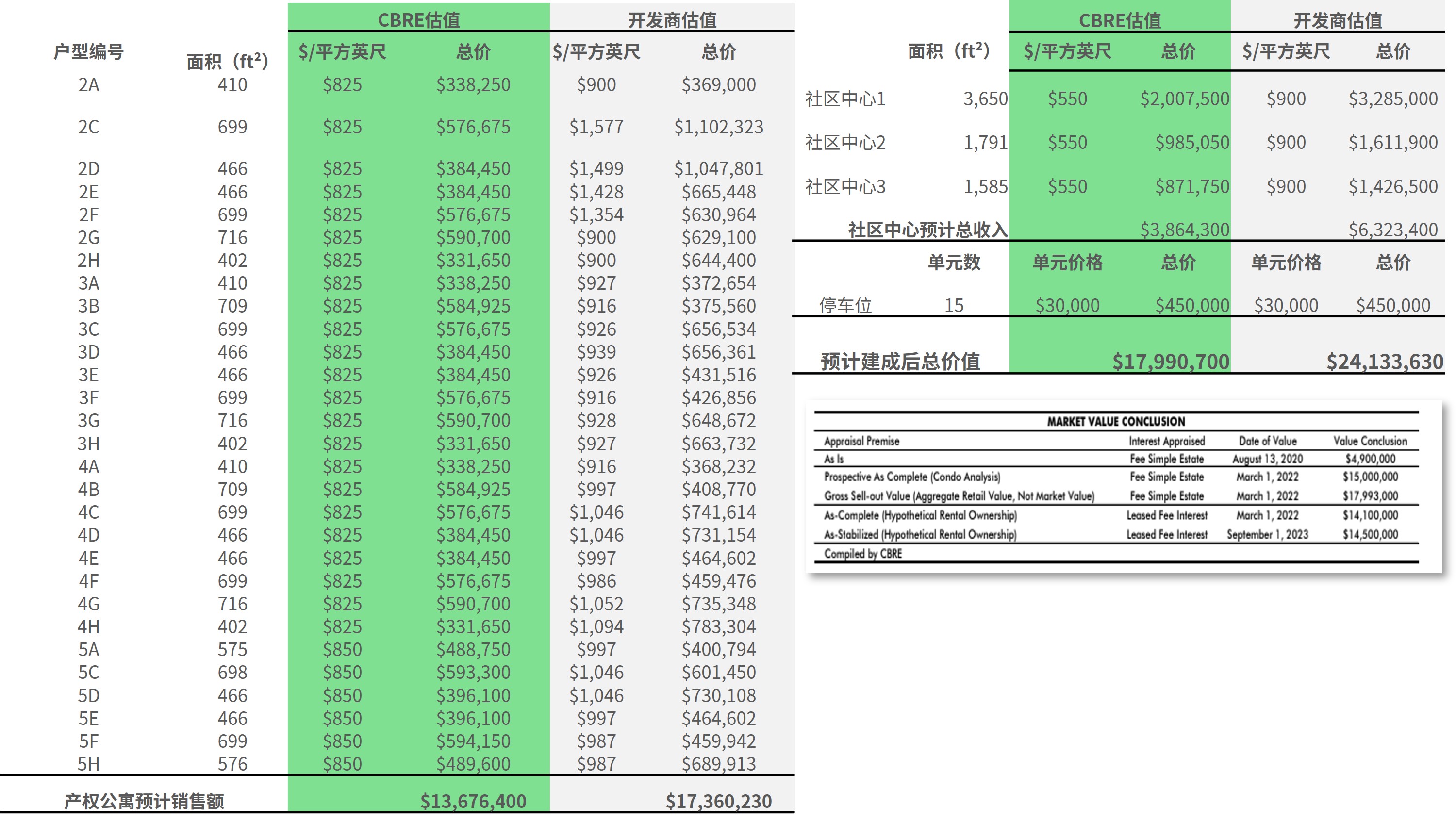The width and height of the screenshot is (1456, 823).
Task: Click the $13,676,400 CBRE condo sales total
Action: [473, 801]
